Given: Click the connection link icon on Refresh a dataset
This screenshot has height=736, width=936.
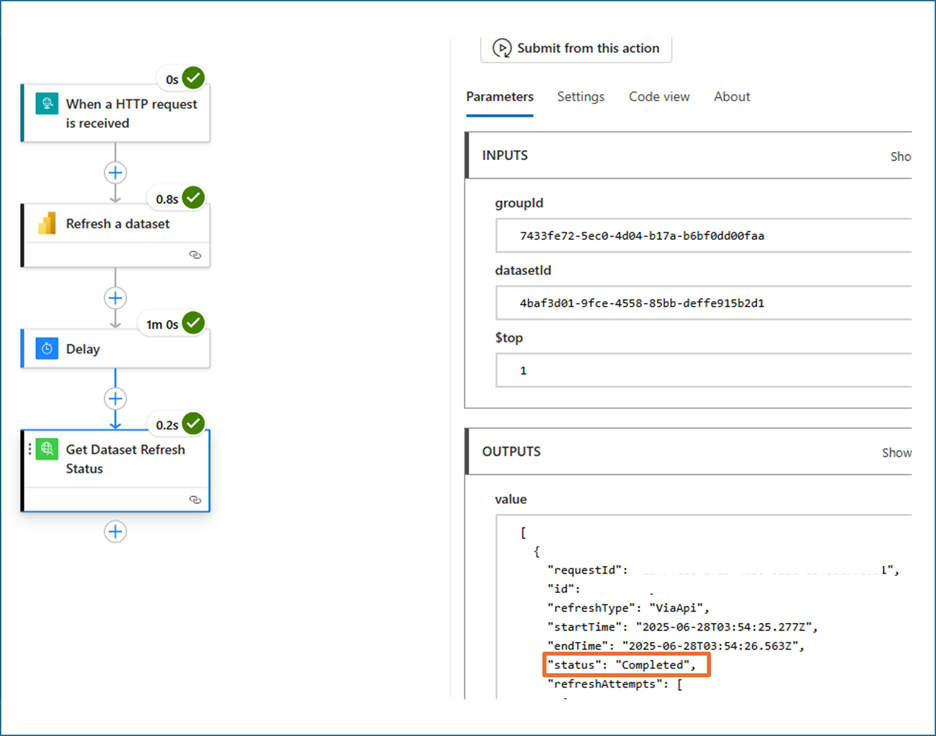Looking at the screenshot, I should pyautogui.click(x=195, y=255).
